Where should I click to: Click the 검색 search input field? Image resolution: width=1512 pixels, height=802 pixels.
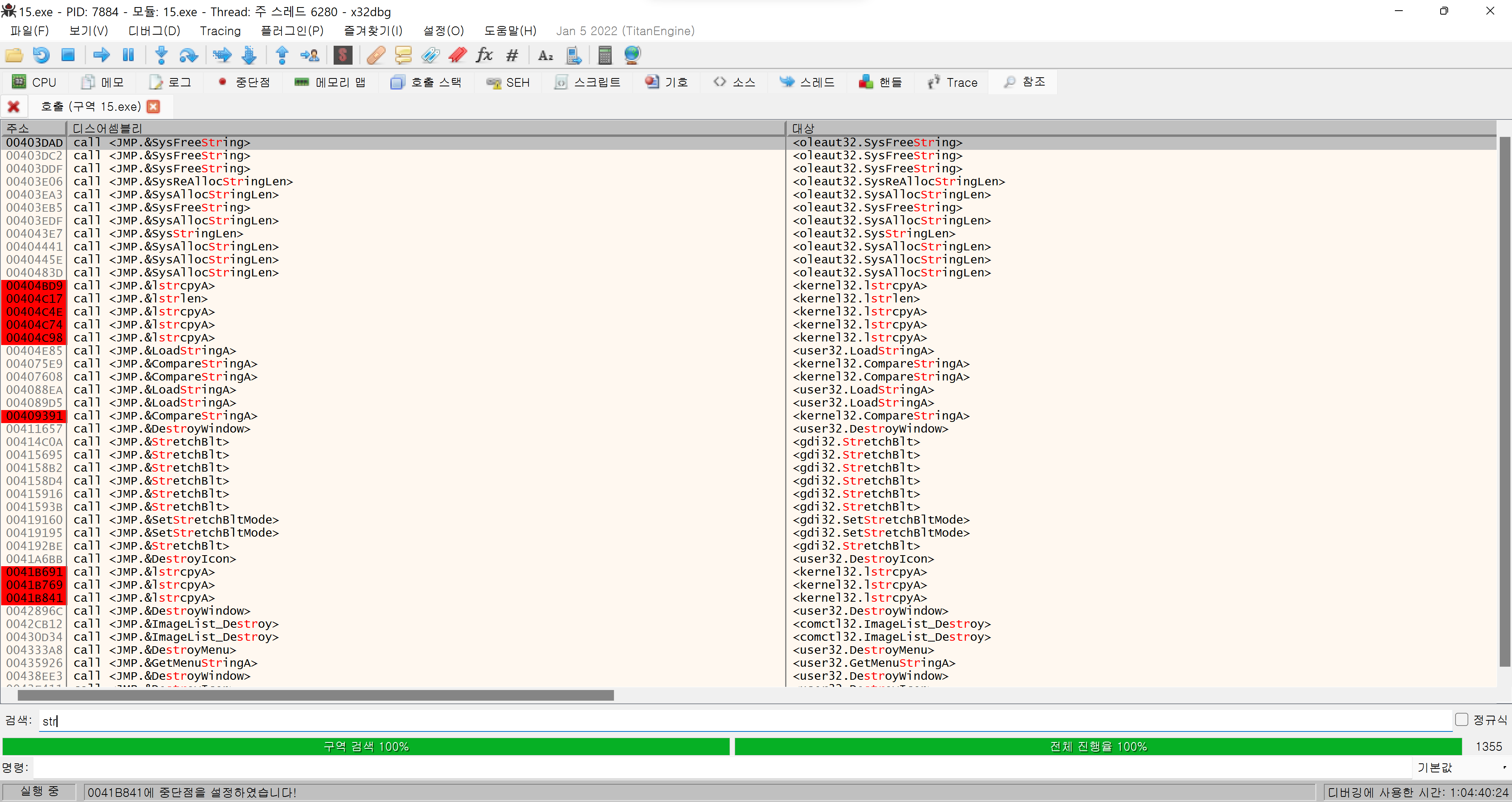pos(745,720)
